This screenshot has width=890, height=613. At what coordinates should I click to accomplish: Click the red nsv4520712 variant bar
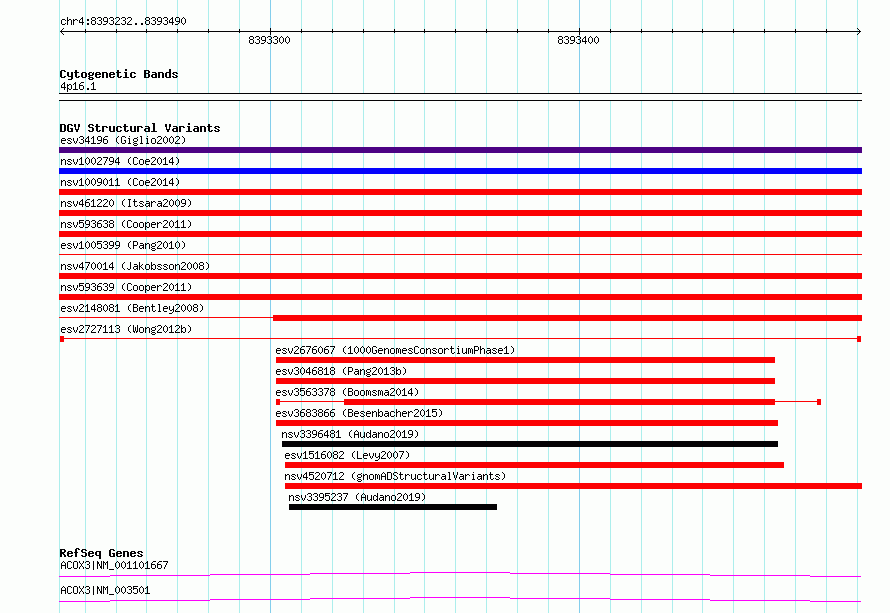click(x=573, y=486)
